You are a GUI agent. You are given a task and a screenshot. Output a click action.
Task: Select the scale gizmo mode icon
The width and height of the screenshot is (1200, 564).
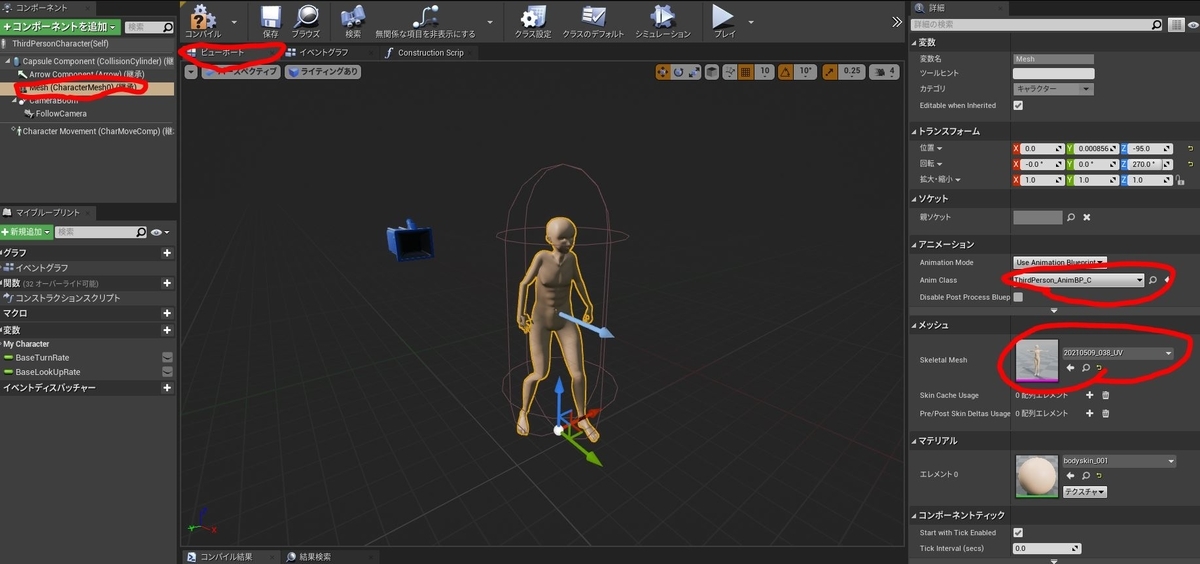tap(694, 72)
